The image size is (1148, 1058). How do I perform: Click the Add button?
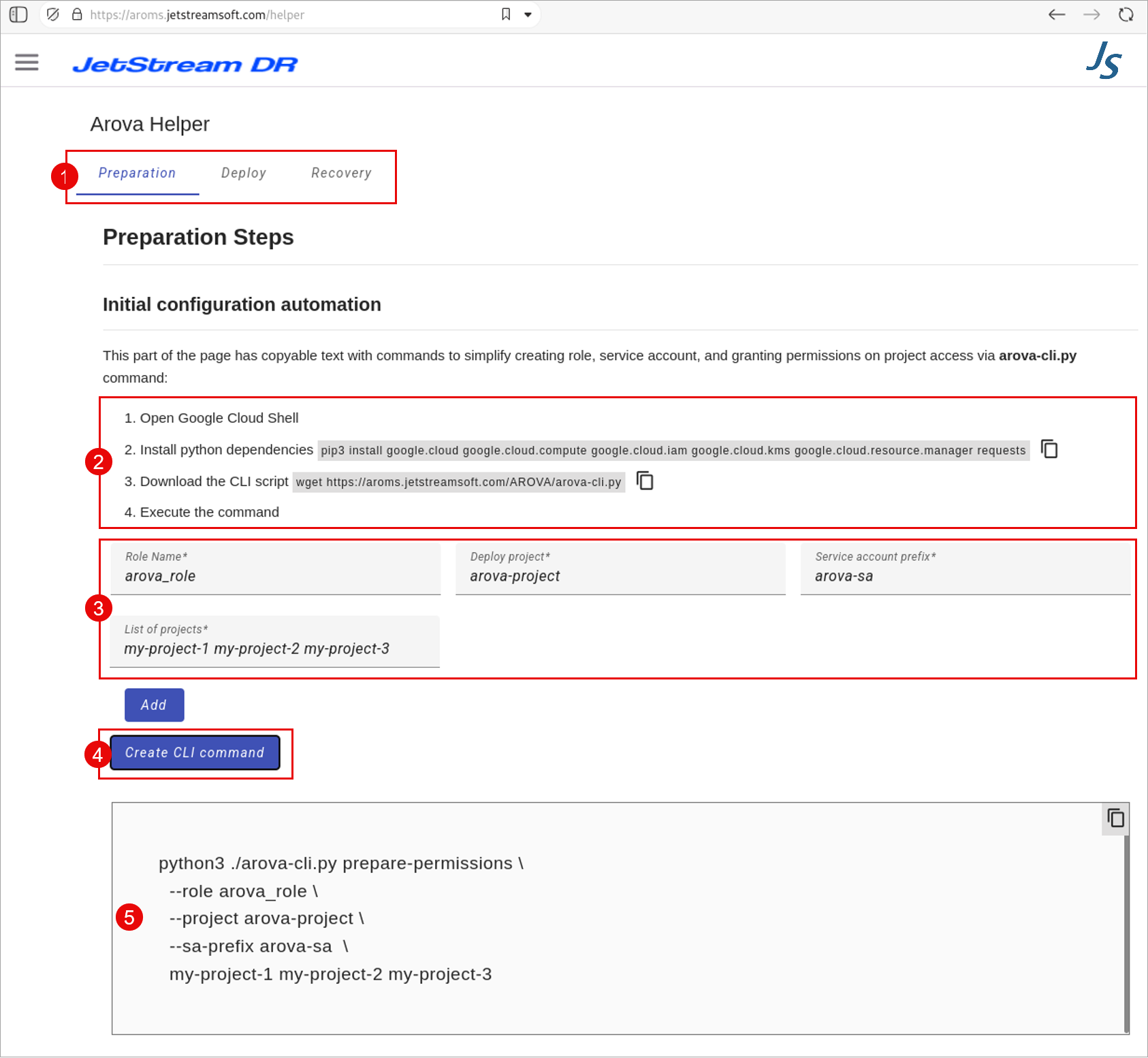pos(154,705)
